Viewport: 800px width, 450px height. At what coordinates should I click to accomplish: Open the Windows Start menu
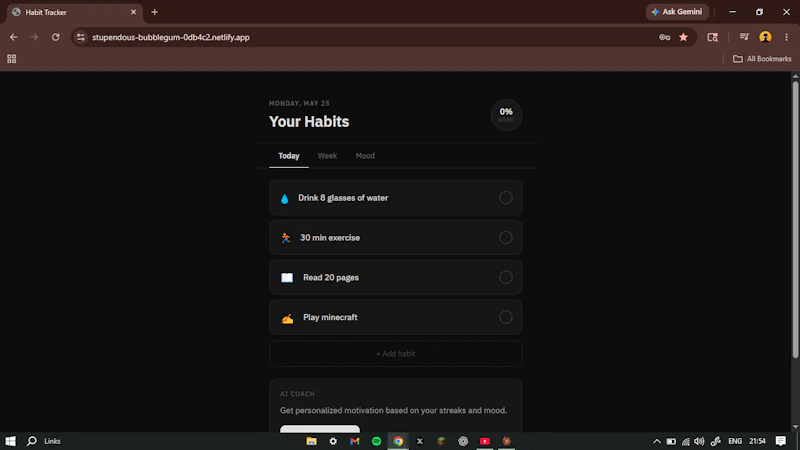tap(10, 441)
